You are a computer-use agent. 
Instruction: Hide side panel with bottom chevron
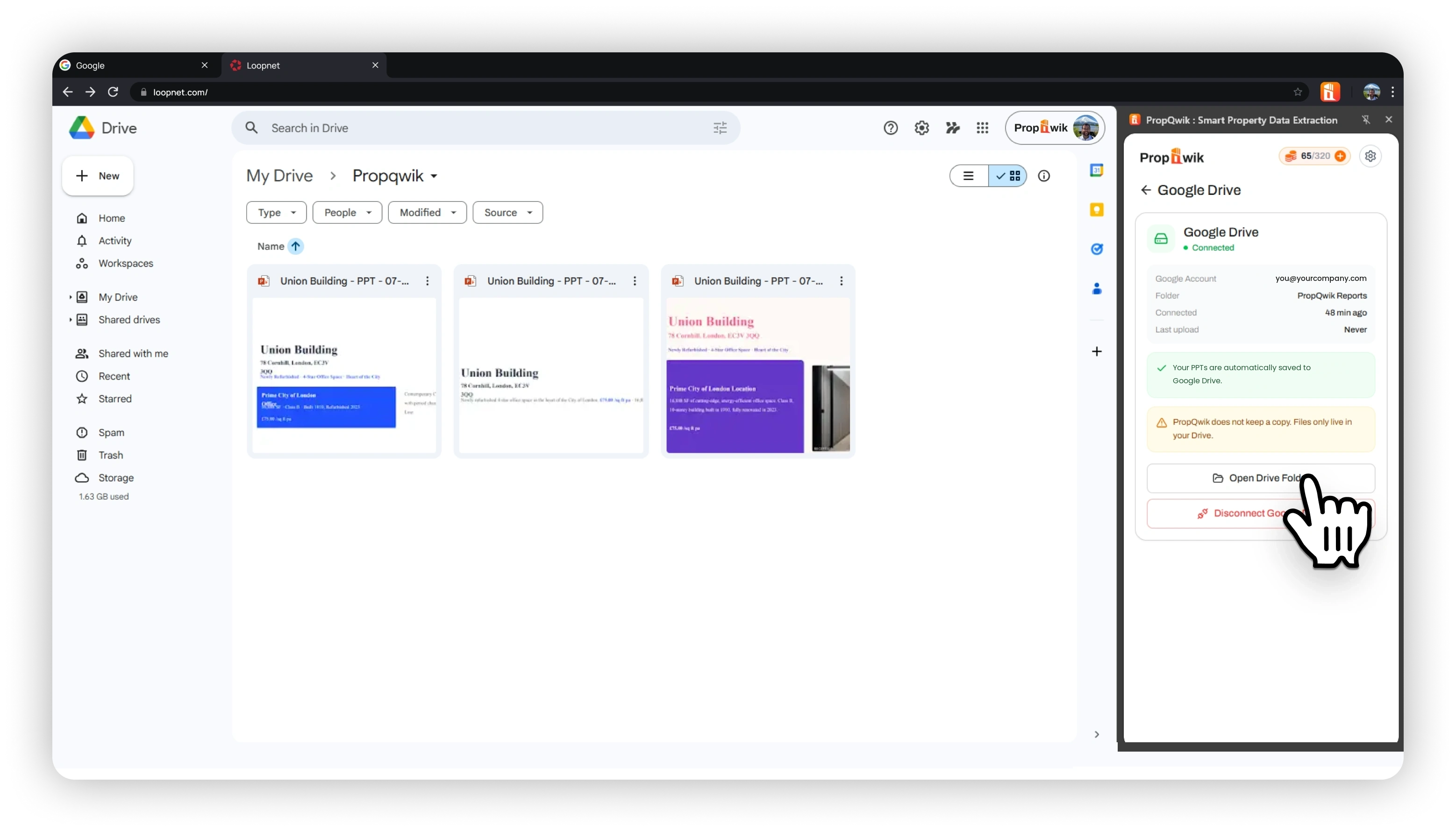coord(1096,735)
